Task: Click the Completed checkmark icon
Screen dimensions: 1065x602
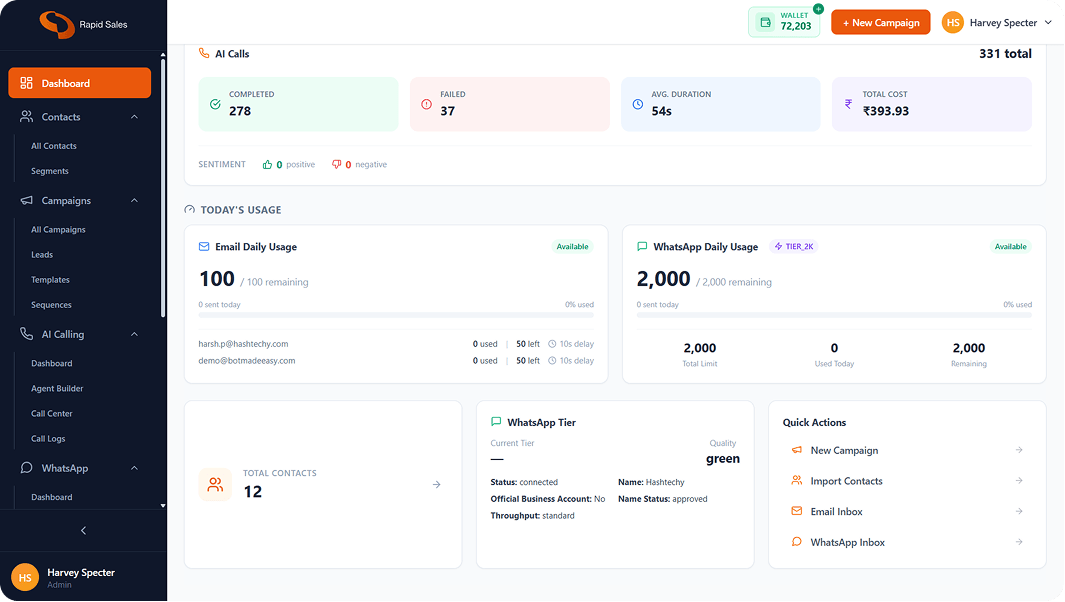Action: click(215, 104)
